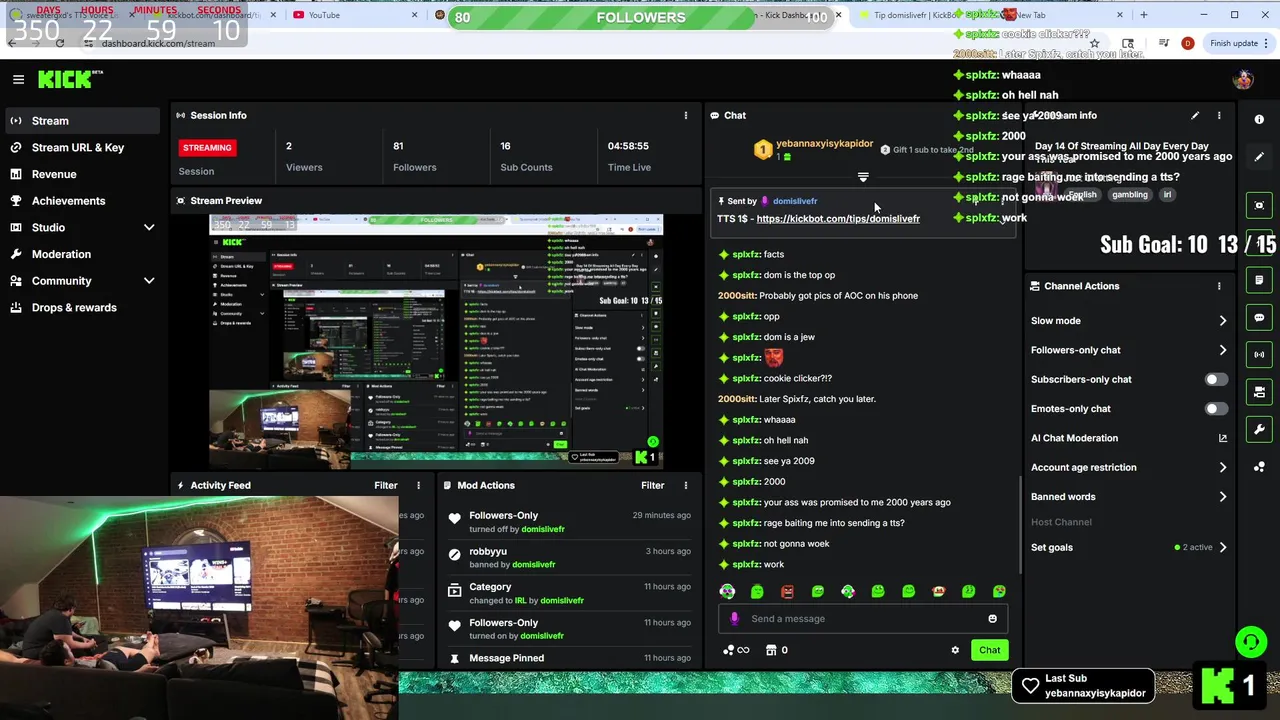Click the wrench icon in right rail
The height and width of the screenshot is (720, 1280).
[1259, 429]
